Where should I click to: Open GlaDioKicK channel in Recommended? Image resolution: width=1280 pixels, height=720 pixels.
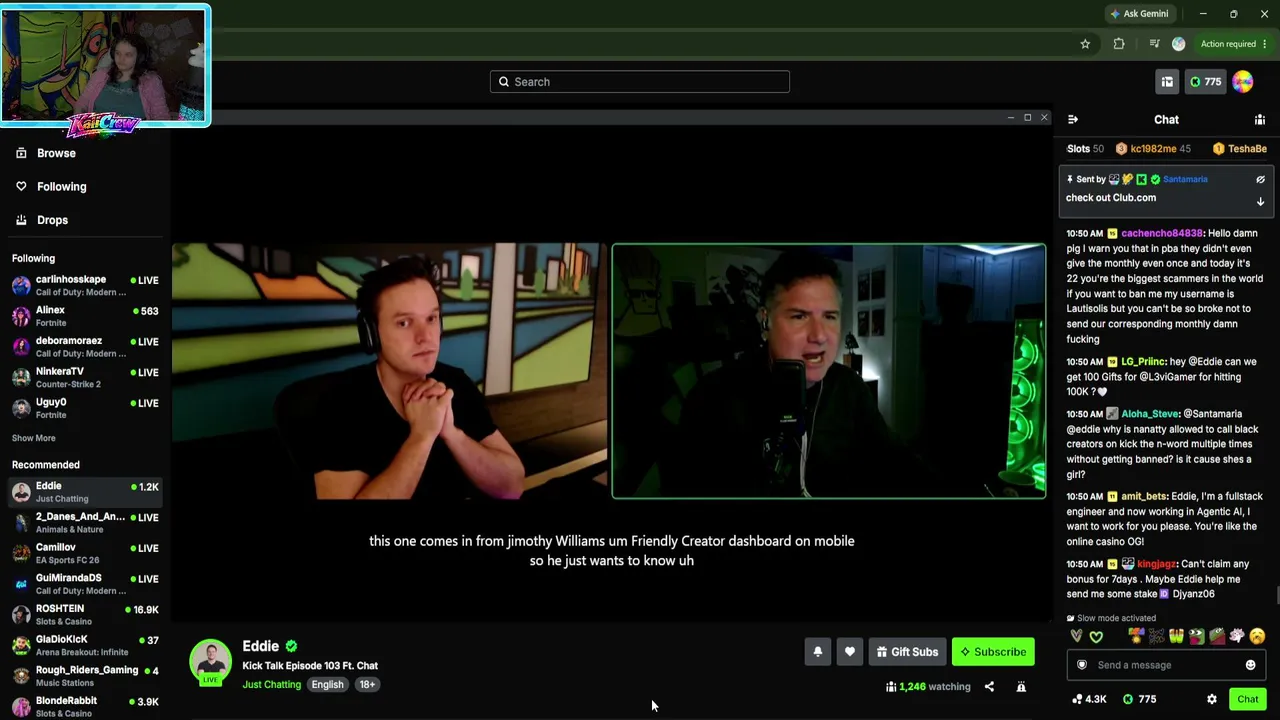(85, 645)
